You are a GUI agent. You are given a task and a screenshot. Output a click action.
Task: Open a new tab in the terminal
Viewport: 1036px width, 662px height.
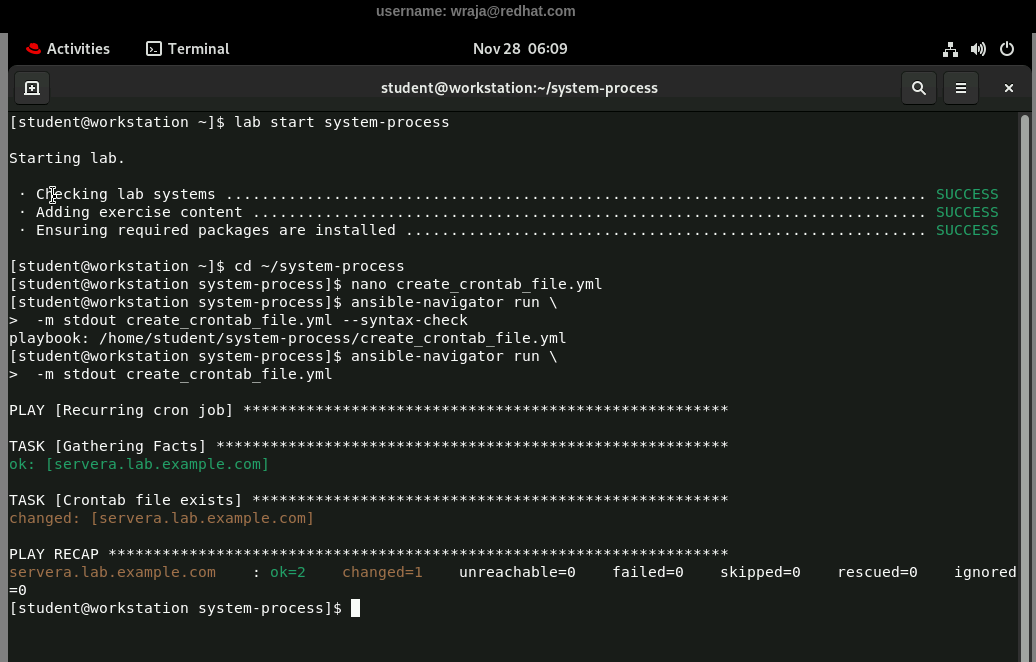tap(32, 88)
